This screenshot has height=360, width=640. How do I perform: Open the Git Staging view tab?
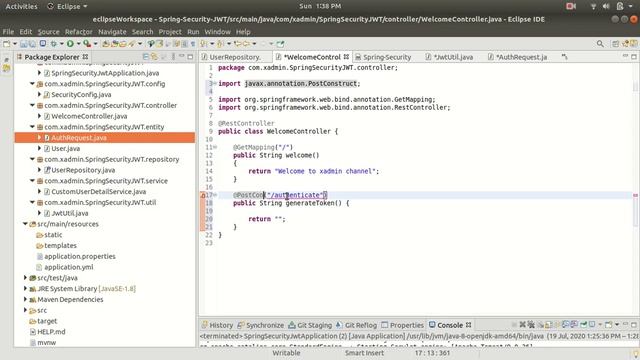point(310,325)
